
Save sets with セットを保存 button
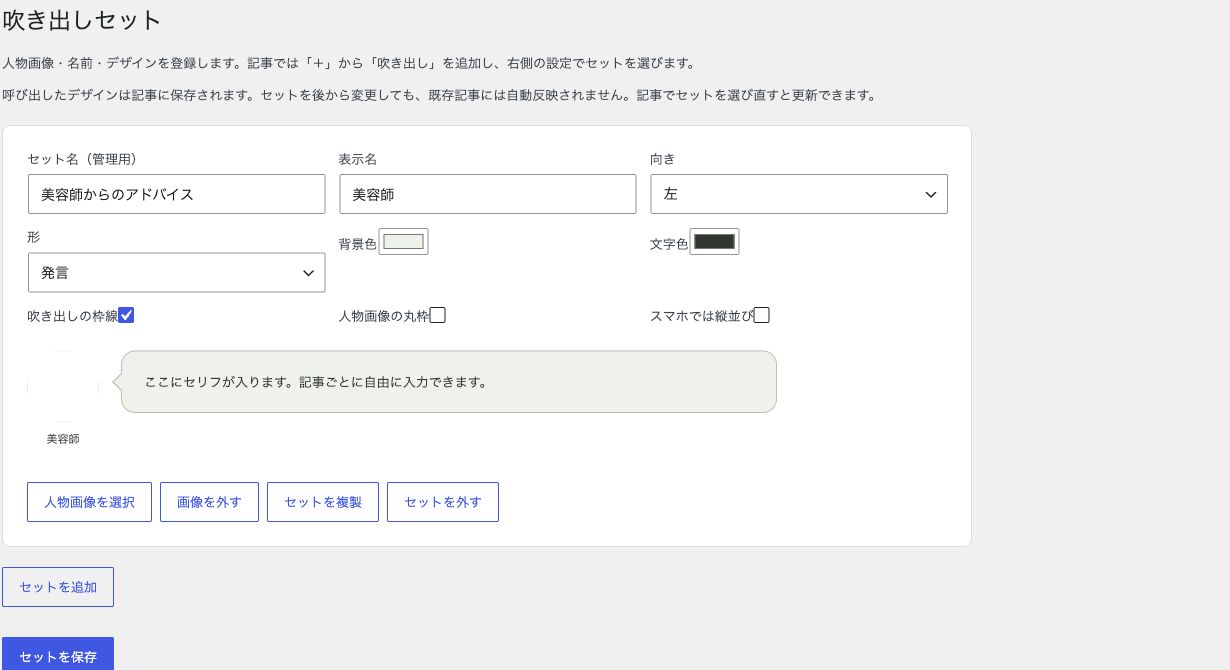coord(58,655)
